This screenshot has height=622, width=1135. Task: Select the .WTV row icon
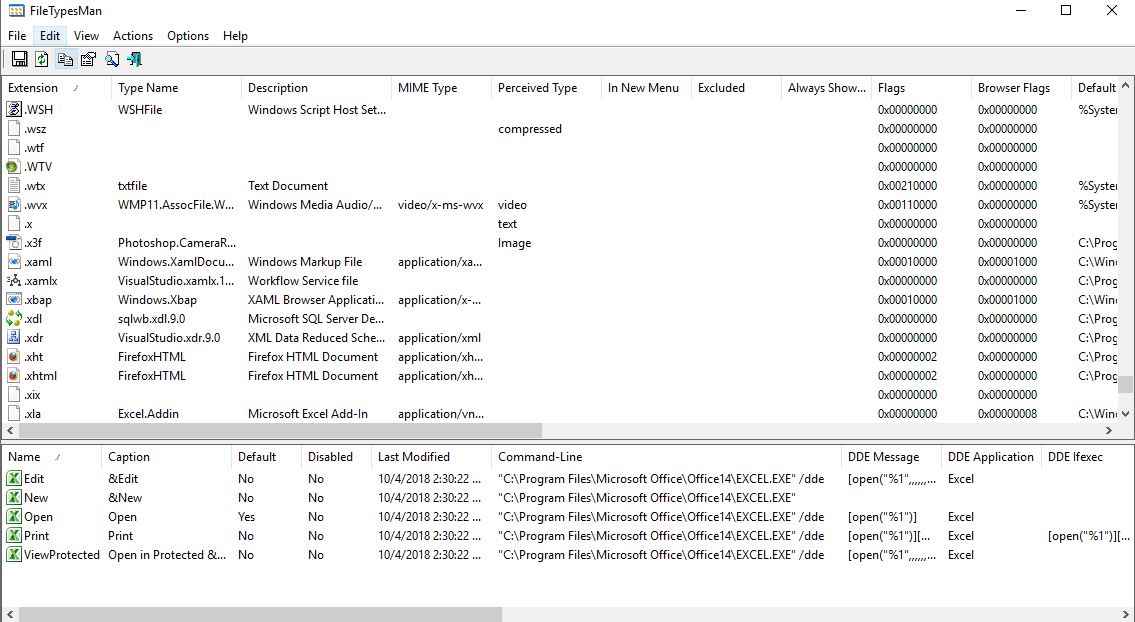pos(14,167)
